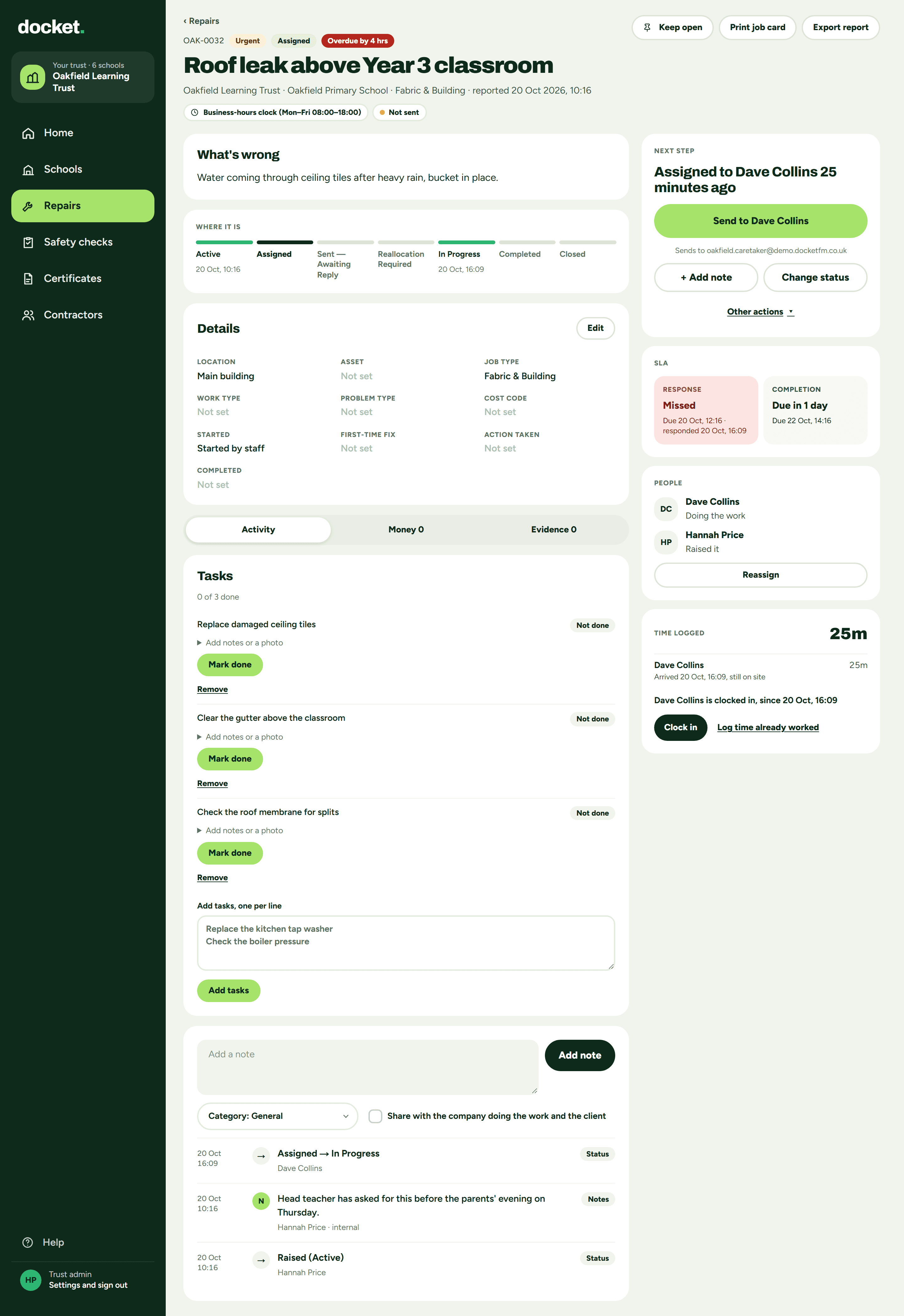Expand the Other actions menu
Screen dimensions: 904x1316
[x=760, y=312]
